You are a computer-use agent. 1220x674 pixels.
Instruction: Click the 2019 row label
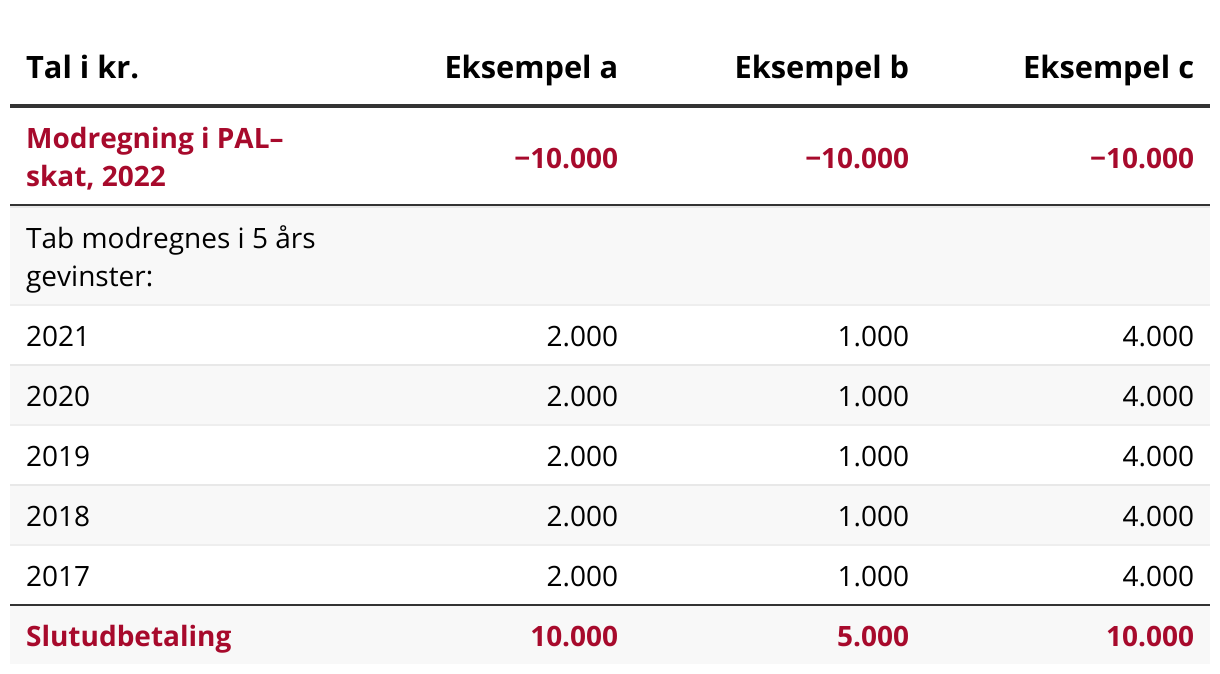tap(57, 456)
